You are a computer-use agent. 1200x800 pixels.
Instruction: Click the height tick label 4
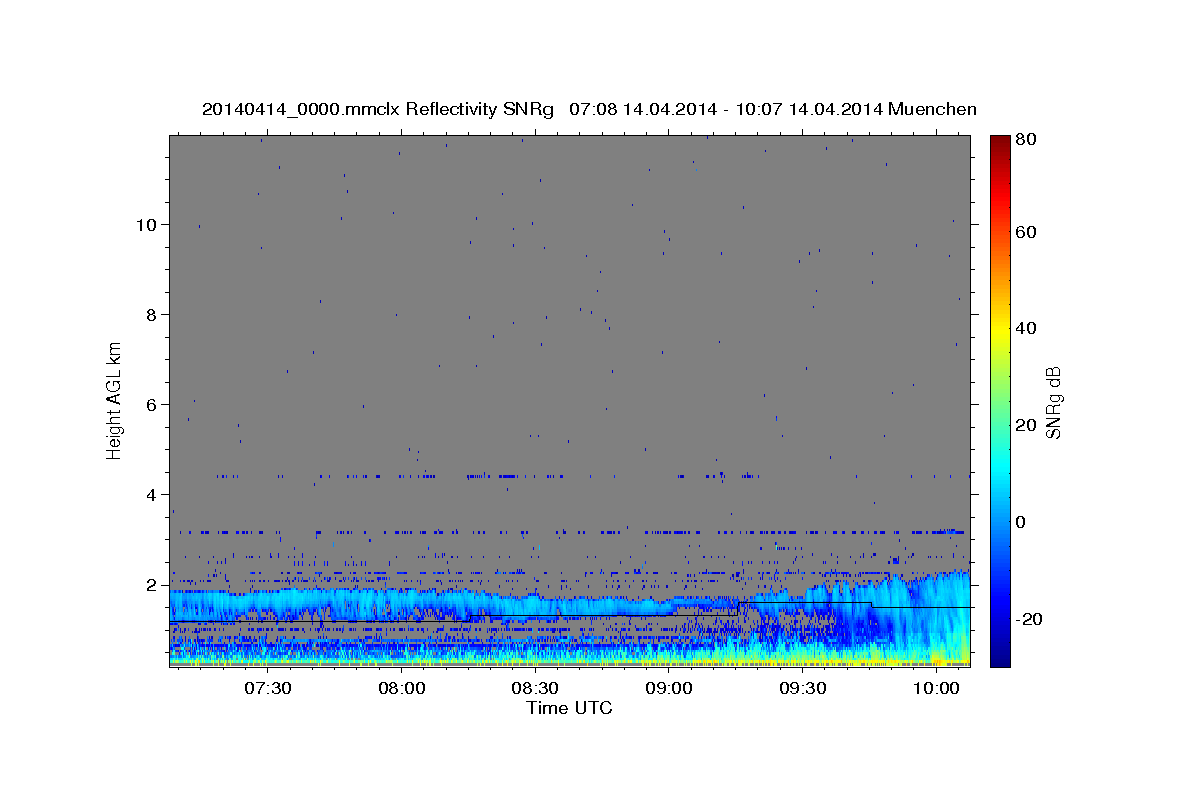150,494
